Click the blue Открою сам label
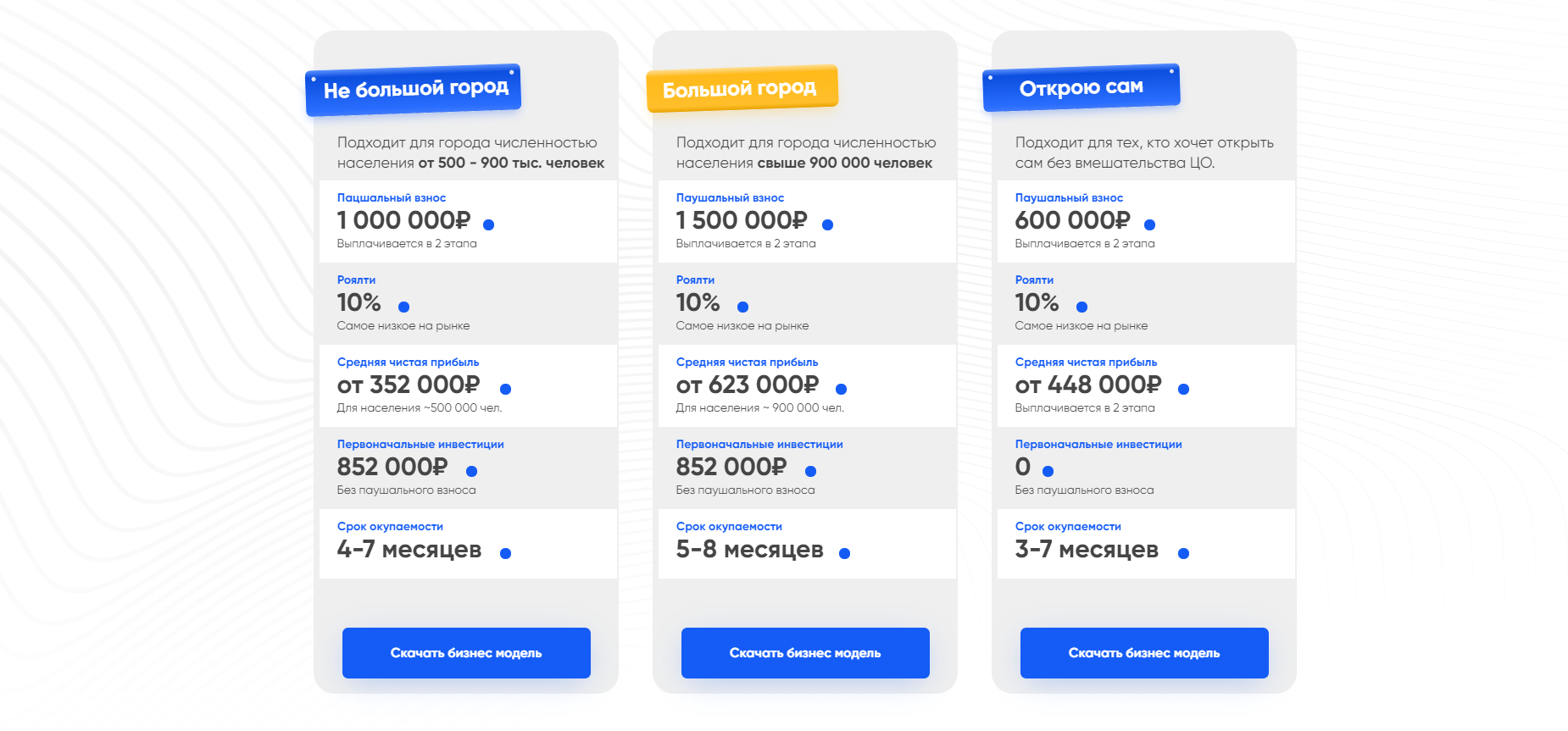 click(1081, 87)
